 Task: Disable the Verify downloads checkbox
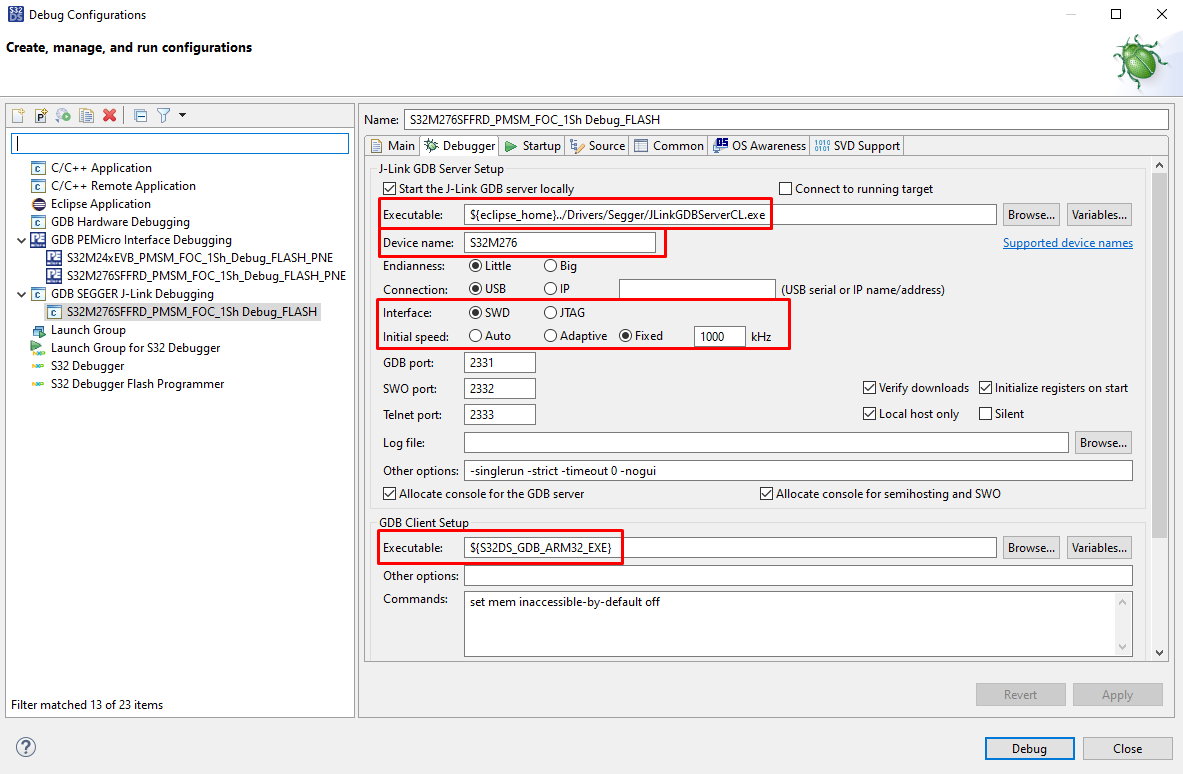[x=869, y=387]
